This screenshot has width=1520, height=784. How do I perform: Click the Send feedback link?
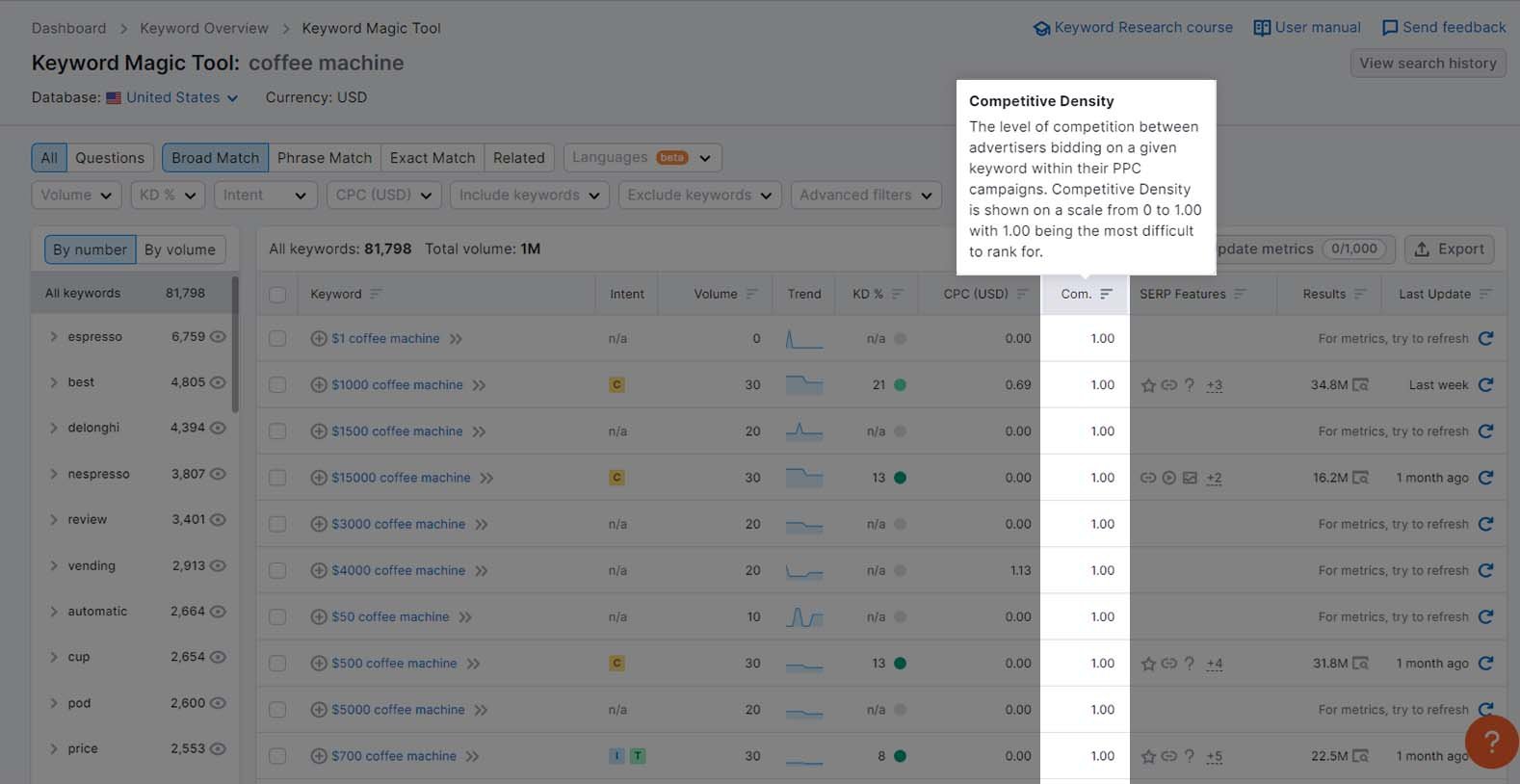coord(1444,28)
